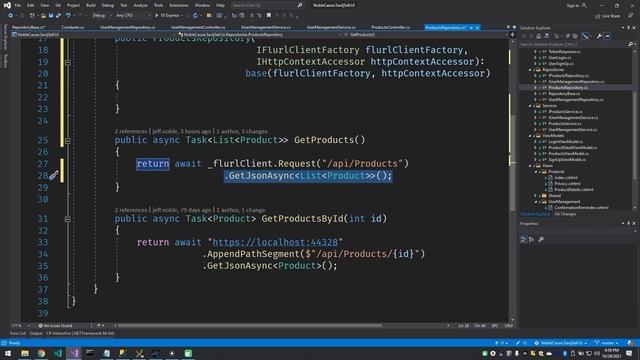The width and height of the screenshot is (640, 360).
Task: Open the Any CPU platform dropdown
Action: click(133, 16)
